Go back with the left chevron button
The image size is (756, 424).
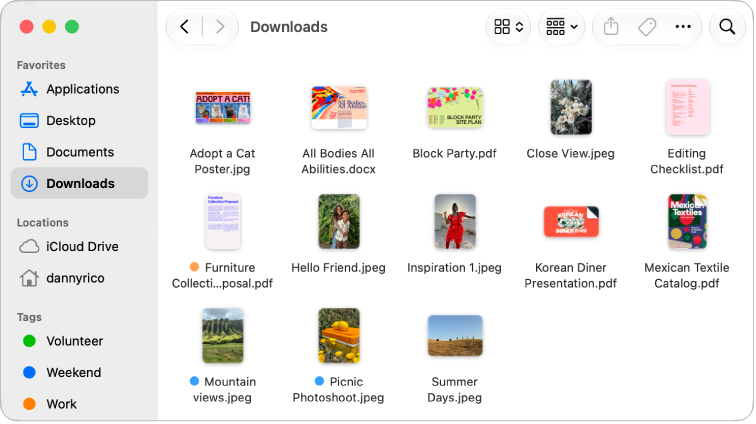[x=184, y=27]
